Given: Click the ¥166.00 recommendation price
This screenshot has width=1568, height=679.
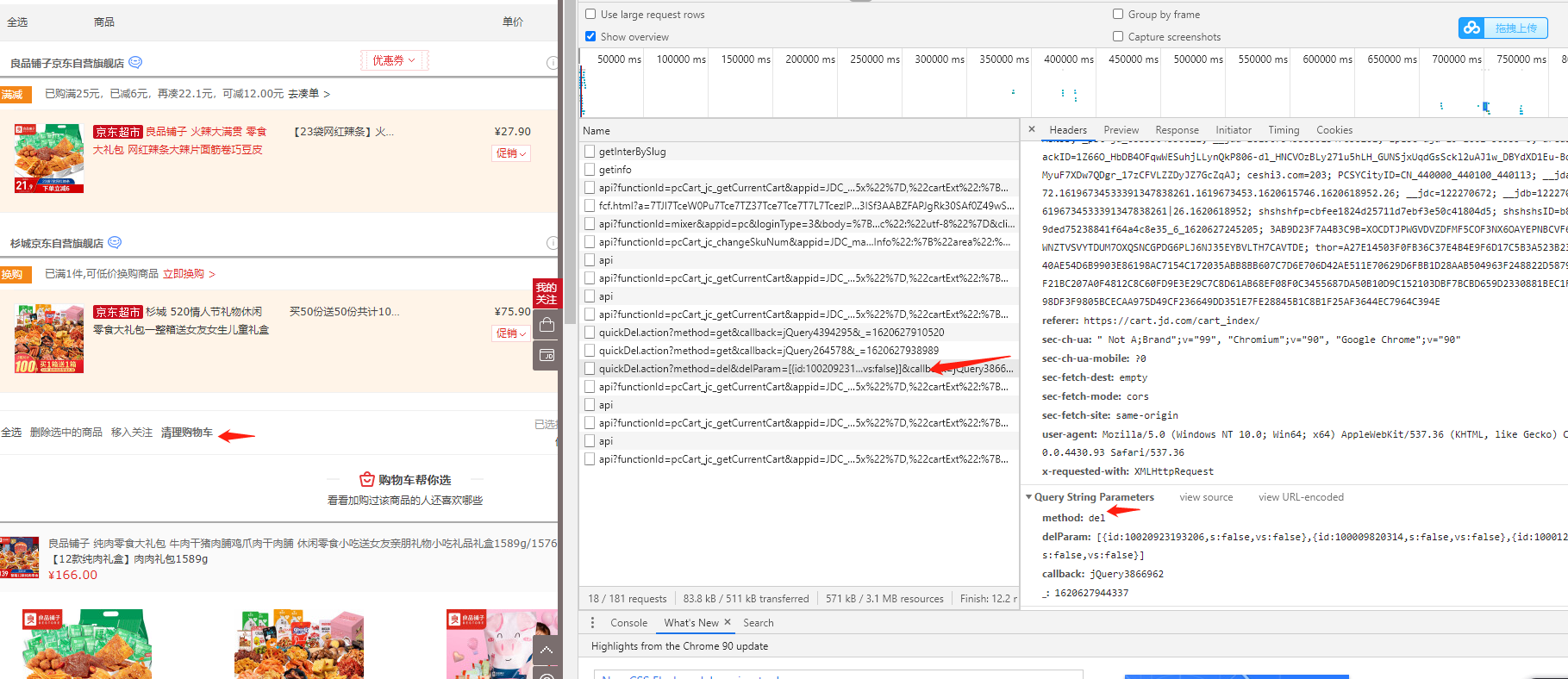Looking at the screenshot, I should [72, 575].
